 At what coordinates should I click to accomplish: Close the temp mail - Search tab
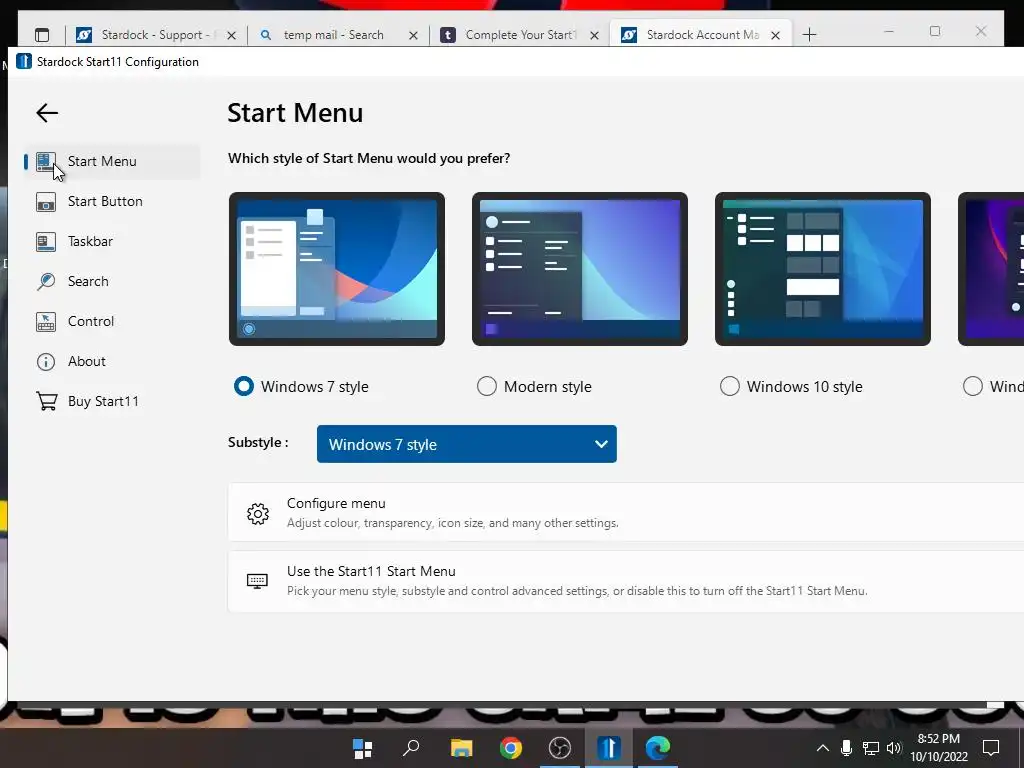click(x=413, y=35)
